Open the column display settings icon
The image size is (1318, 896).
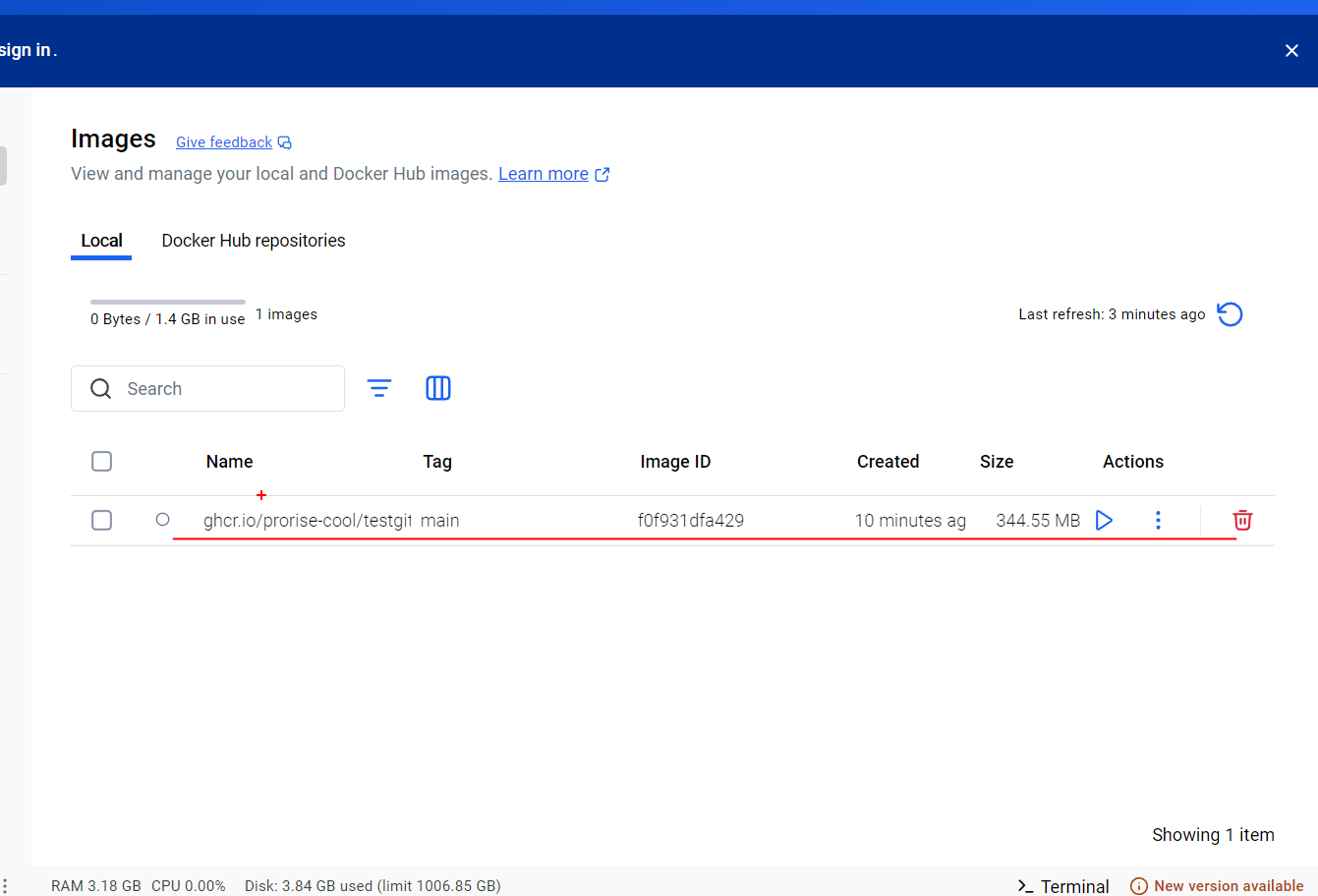click(x=438, y=388)
